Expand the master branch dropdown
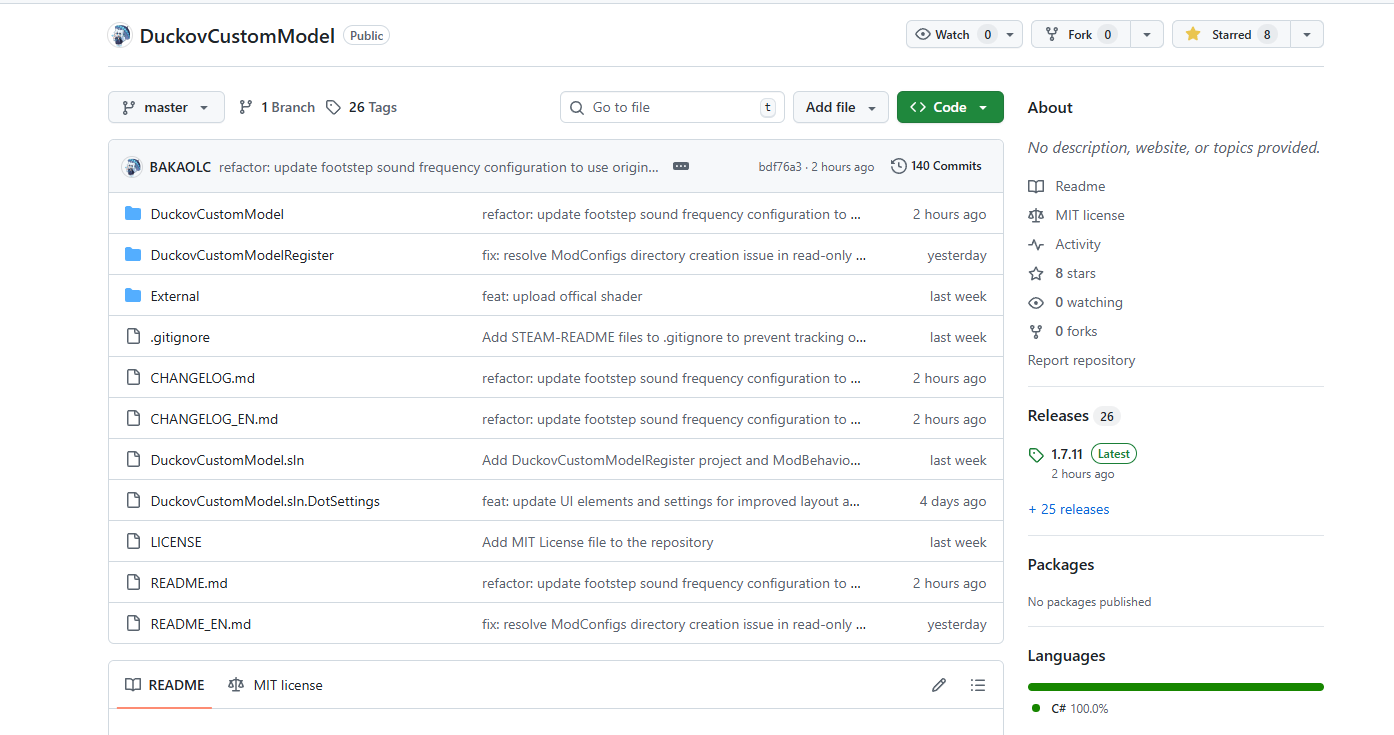Image resolution: width=1394 pixels, height=735 pixels. coord(166,107)
